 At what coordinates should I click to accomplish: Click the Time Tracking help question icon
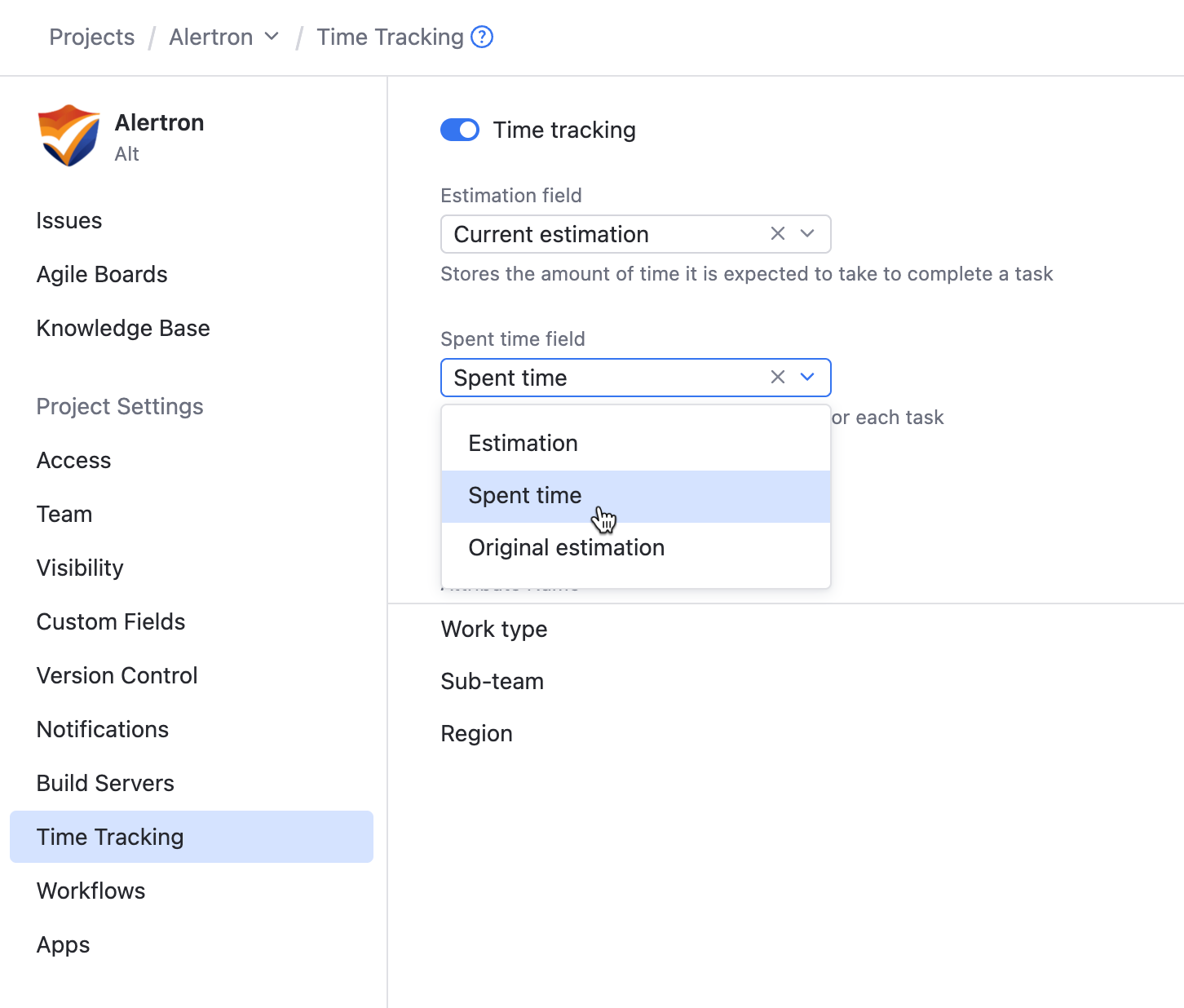pyautogui.click(x=482, y=37)
